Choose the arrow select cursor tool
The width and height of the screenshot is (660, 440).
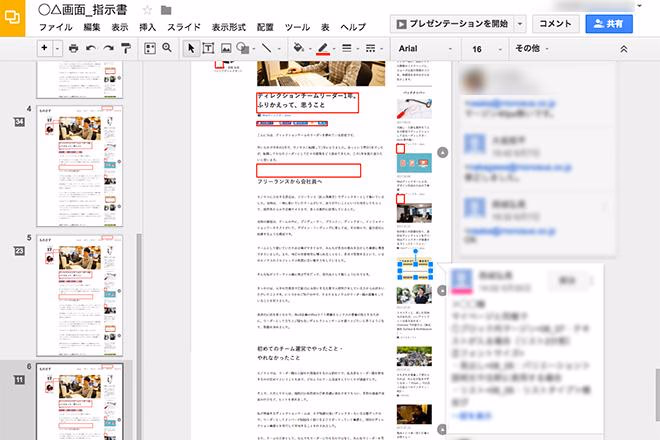pos(192,48)
